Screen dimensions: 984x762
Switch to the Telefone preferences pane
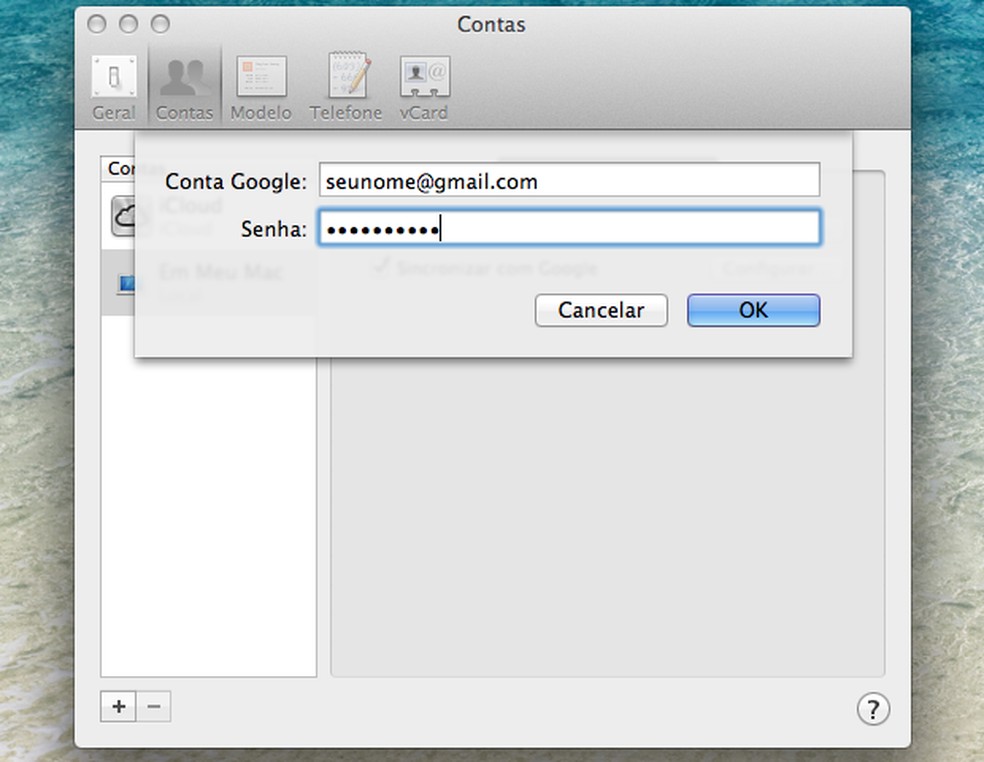point(346,87)
